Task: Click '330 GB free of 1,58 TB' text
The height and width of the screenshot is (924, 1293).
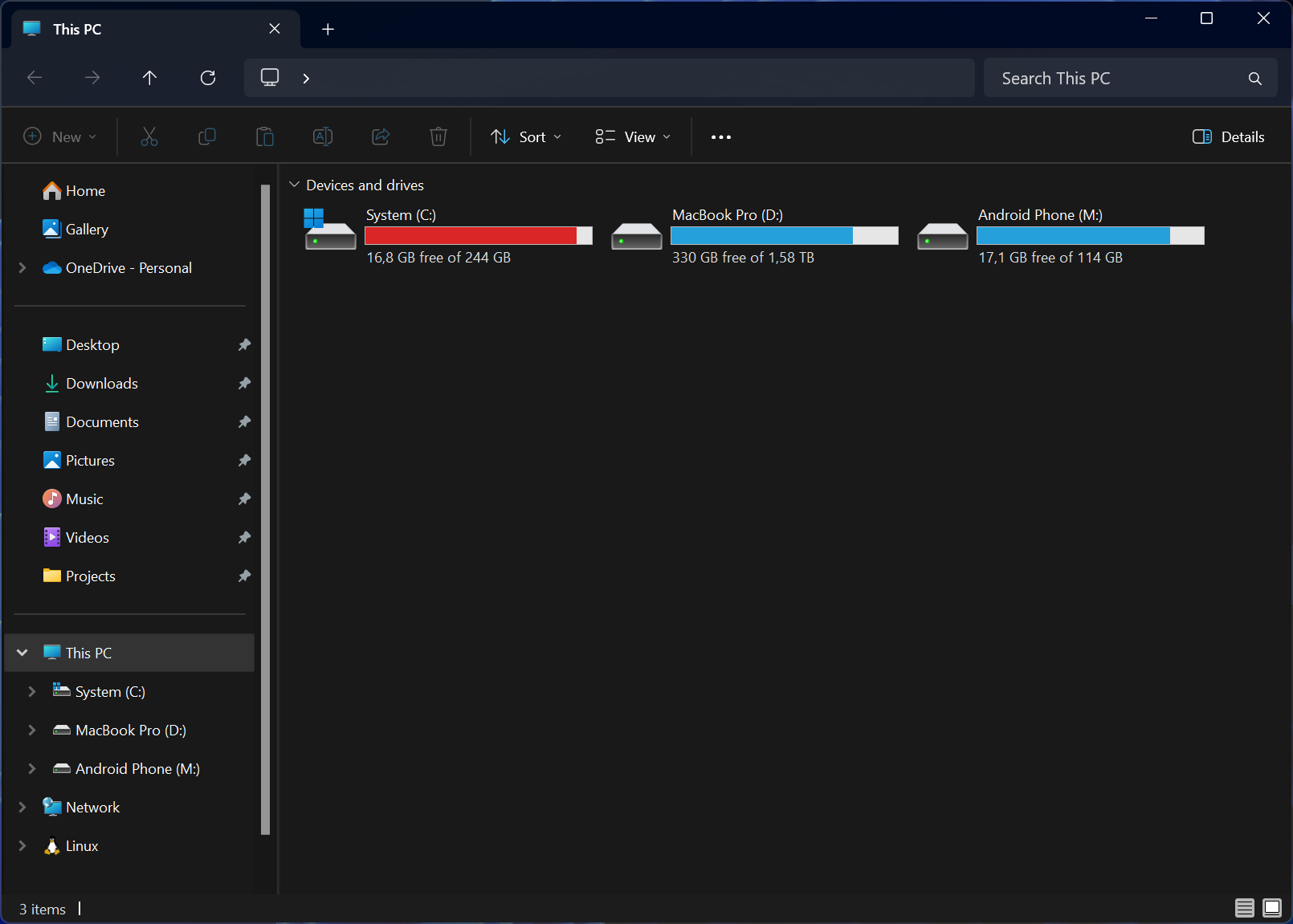Action: 743,258
